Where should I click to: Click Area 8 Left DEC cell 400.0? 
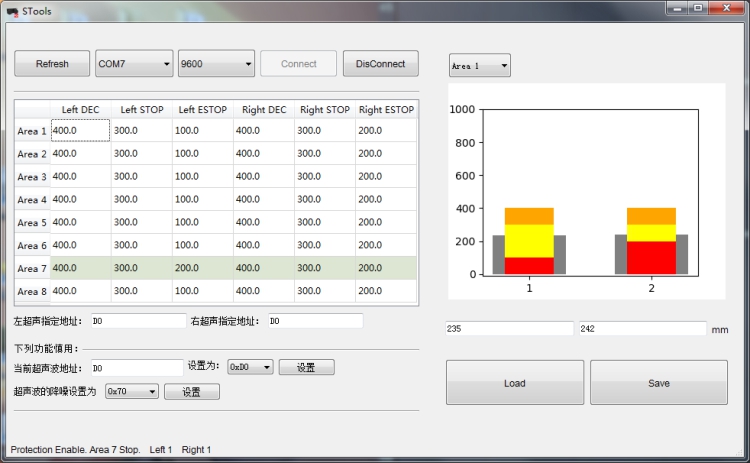pos(80,291)
